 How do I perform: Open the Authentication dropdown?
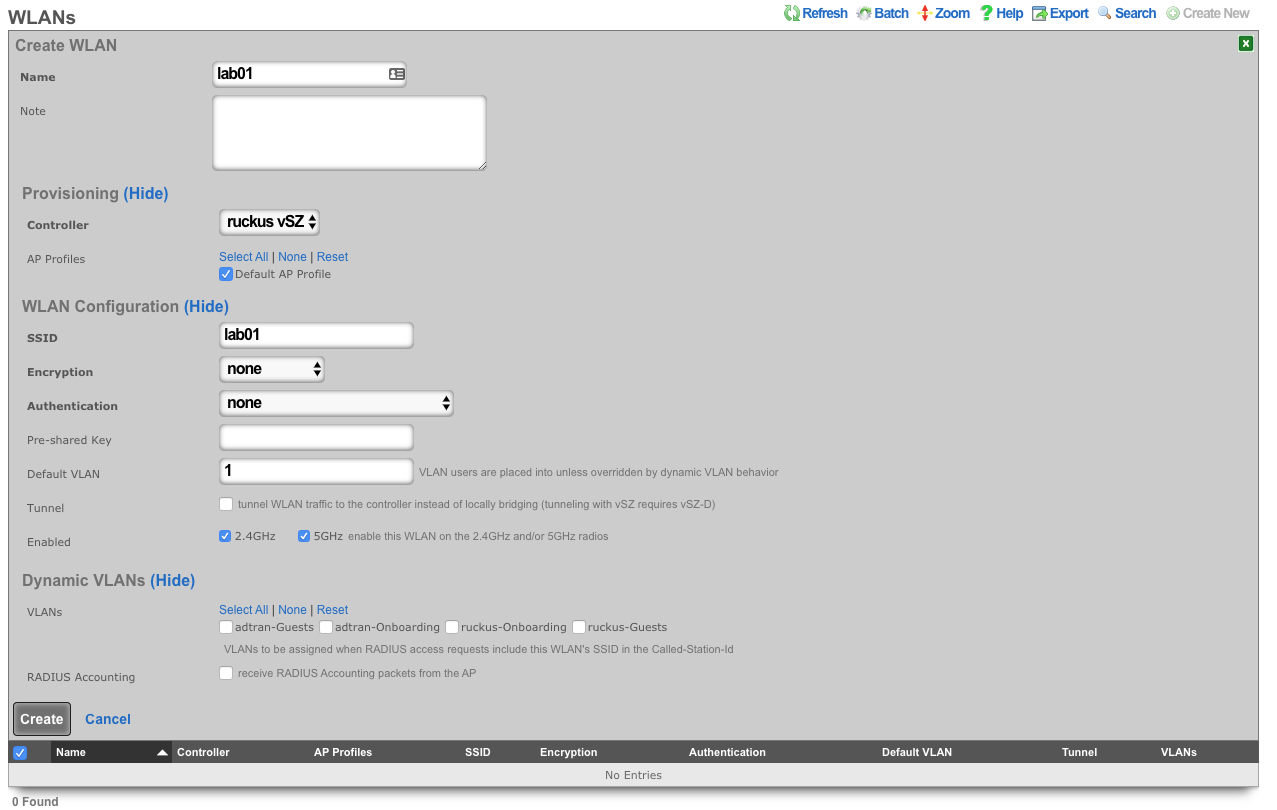click(x=336, y=403)
